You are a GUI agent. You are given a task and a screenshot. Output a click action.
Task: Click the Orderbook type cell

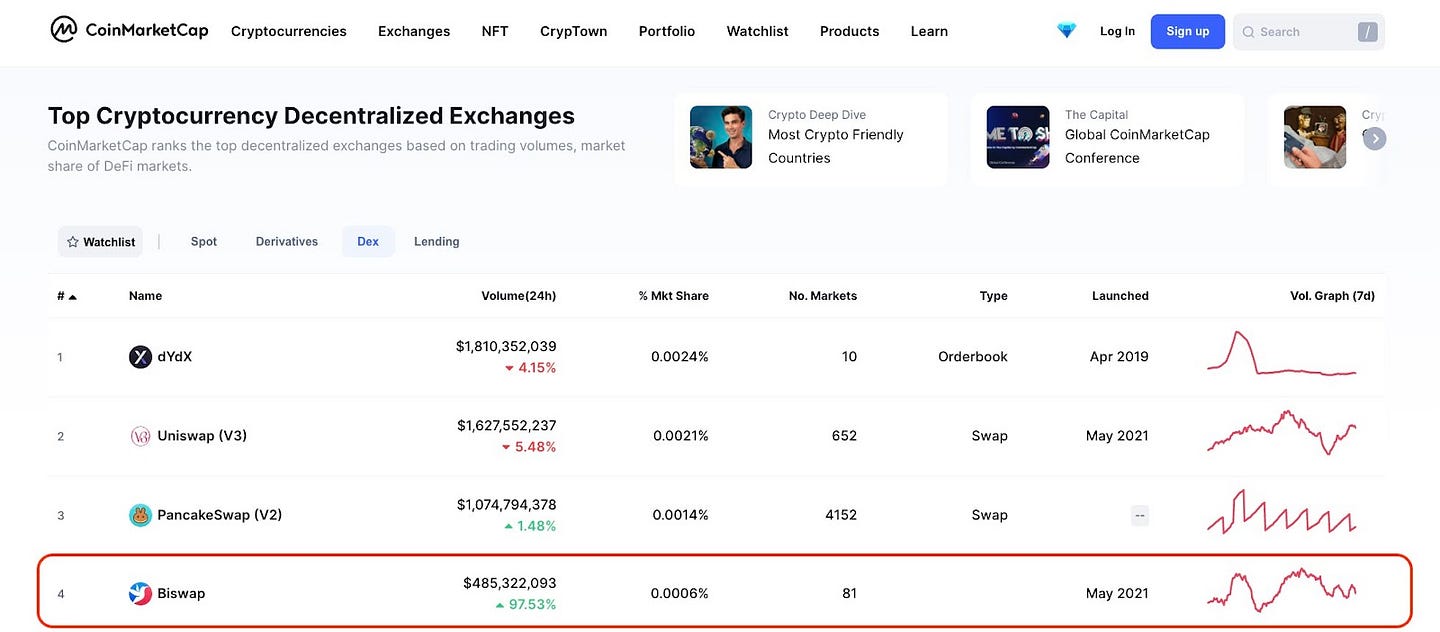pos(973,357)
